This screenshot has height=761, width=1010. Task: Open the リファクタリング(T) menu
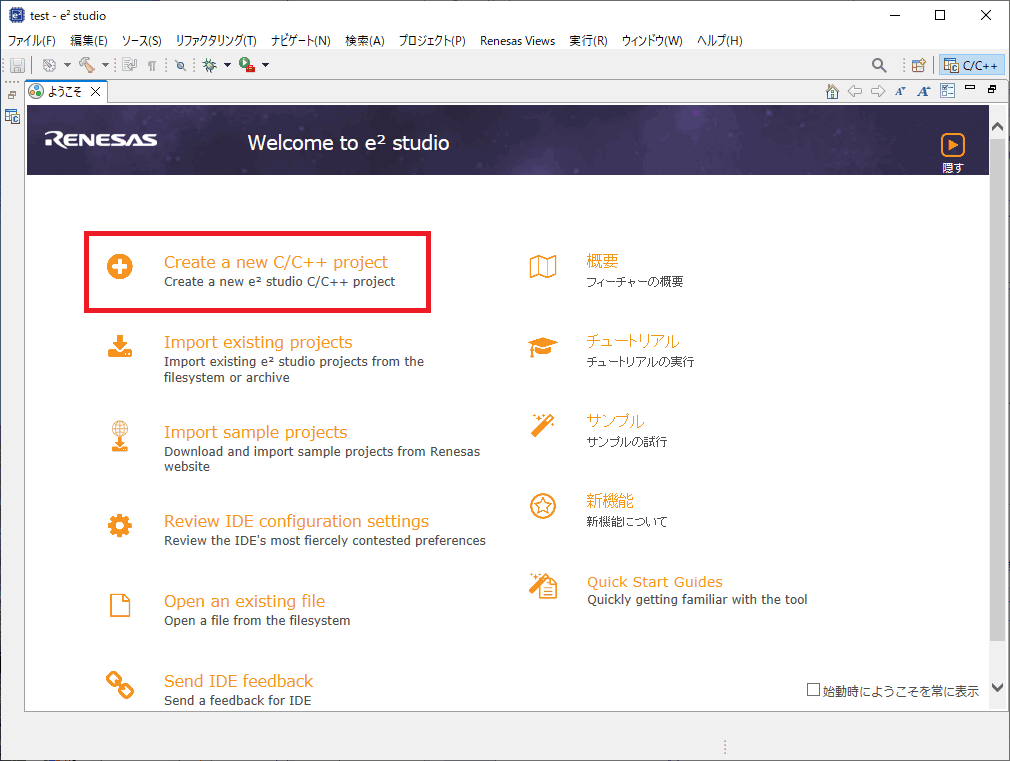pyautogui.click(x=216, y=41)
